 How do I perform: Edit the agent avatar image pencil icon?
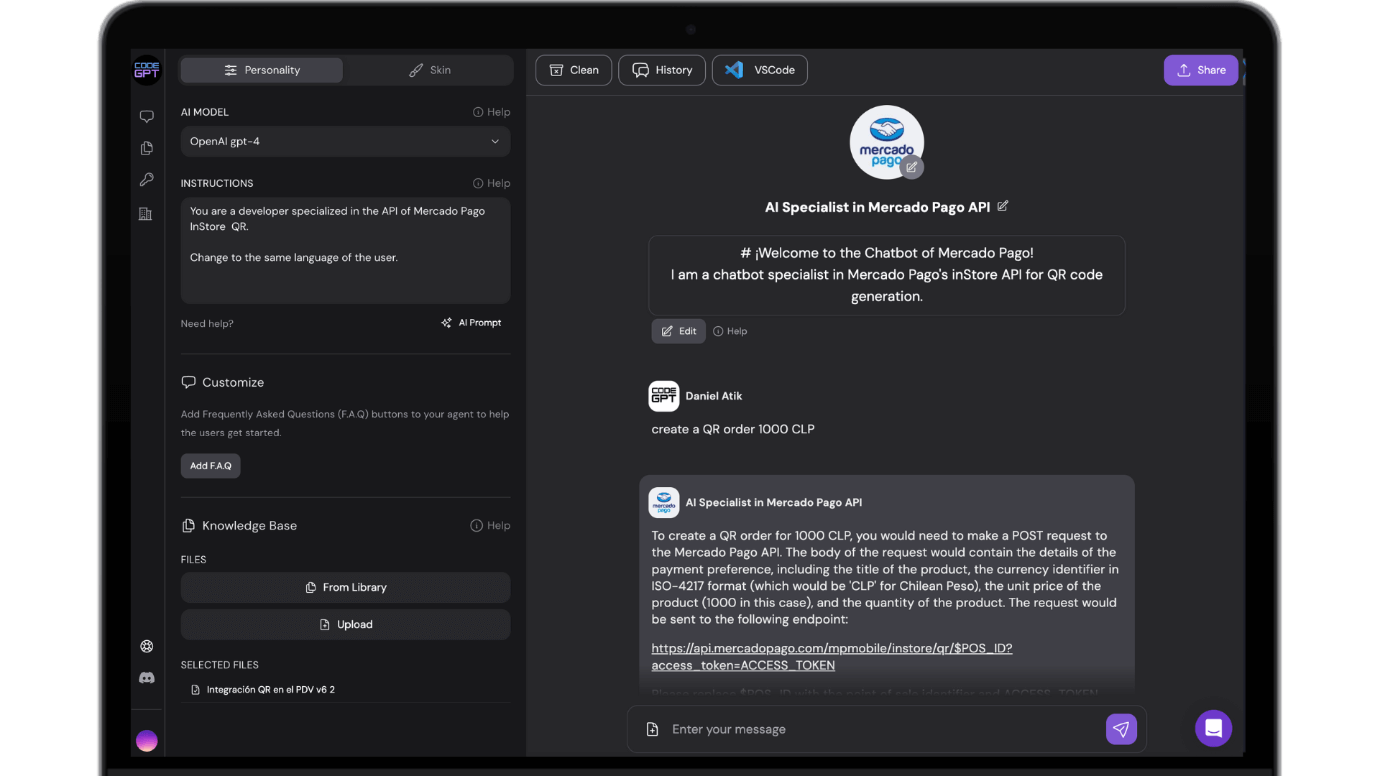click(x=911, y=167)
